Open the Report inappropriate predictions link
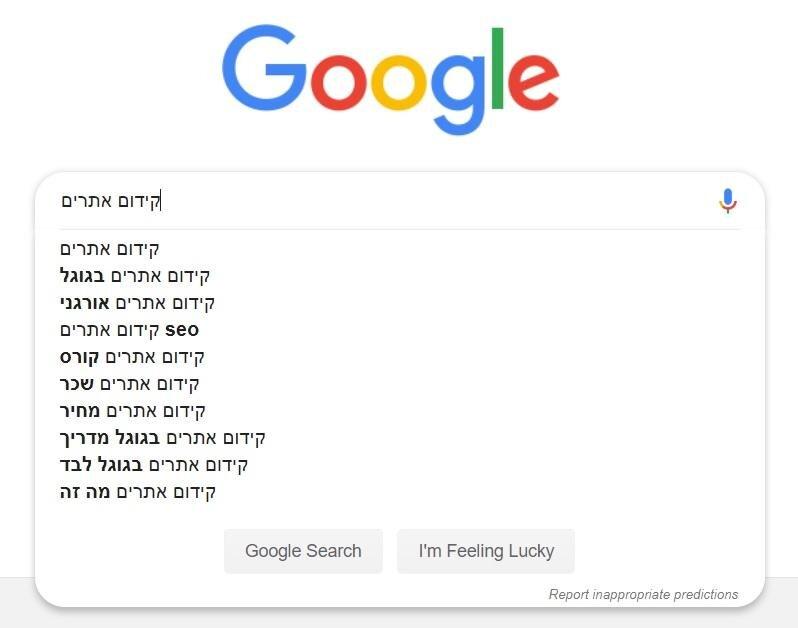This screenshot has width=798, height=628. [x=643, y=594]
